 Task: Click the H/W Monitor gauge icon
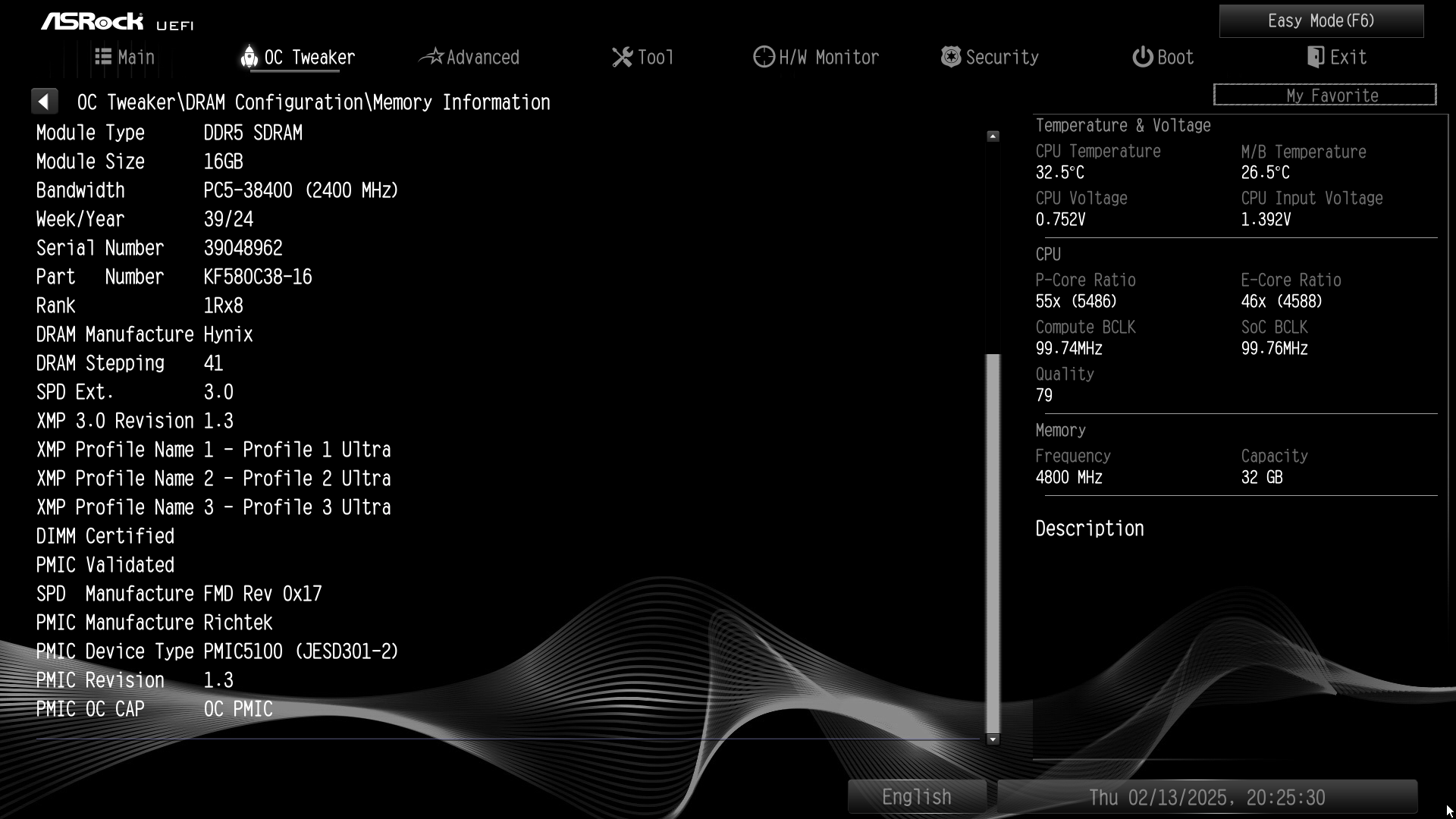(764, 57)
